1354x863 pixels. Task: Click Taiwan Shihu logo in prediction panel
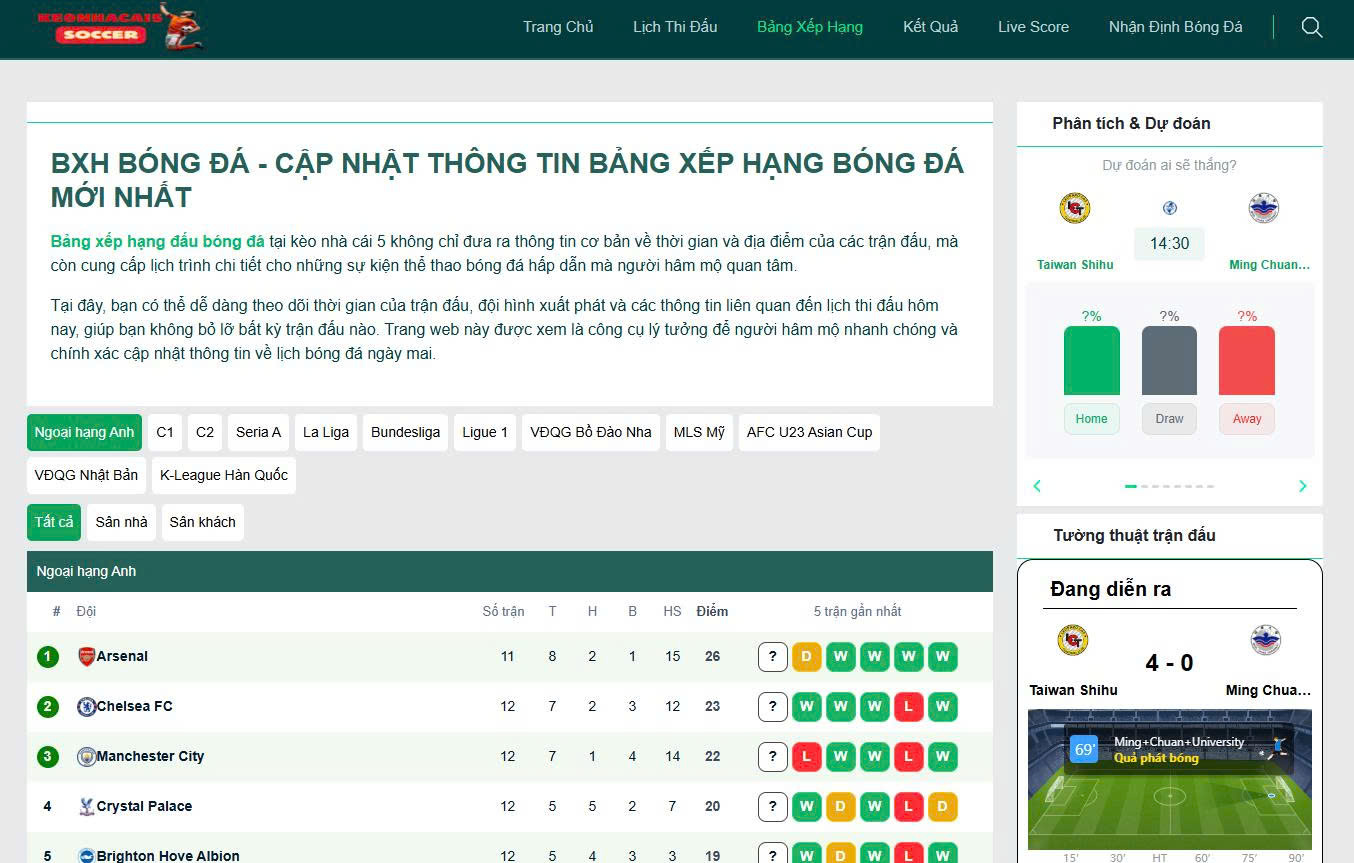1074,208
